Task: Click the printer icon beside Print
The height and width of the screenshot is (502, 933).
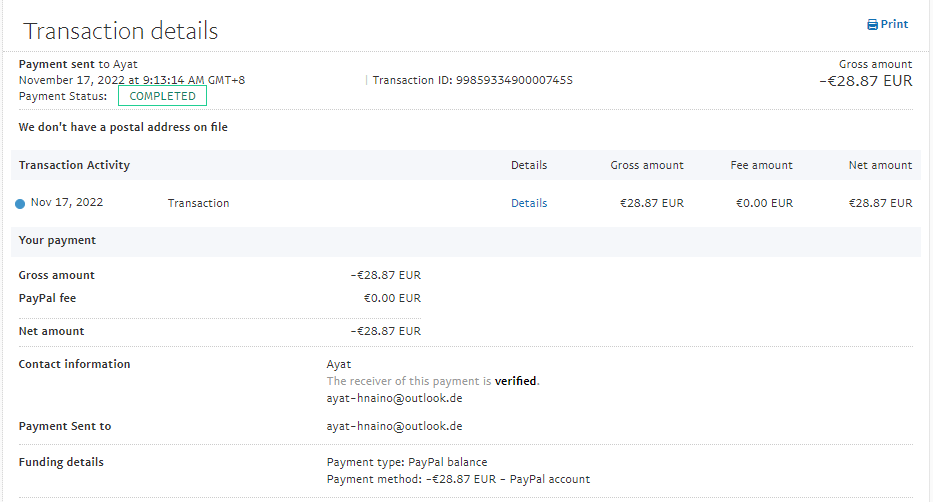Action: 872,25
